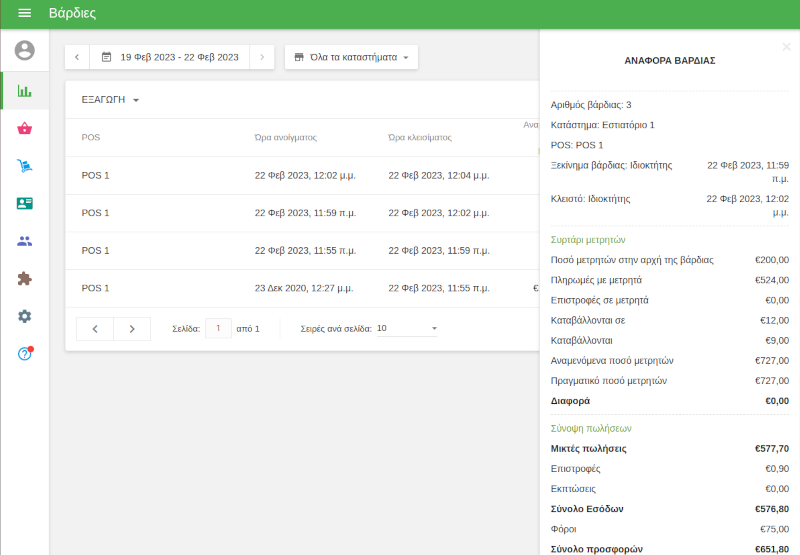
Task: Open the reports bar chart icon
Action: [x=25, y=91]
